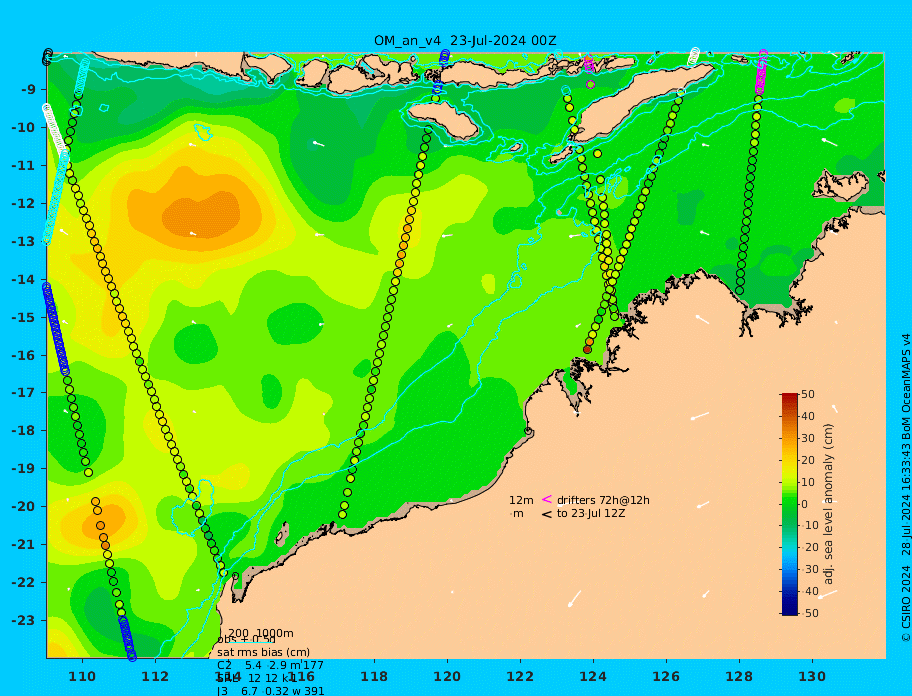Click the 'to 23 Jul 12Z' legend text
The width and height of the screenshot is (912, 696).
591,513
